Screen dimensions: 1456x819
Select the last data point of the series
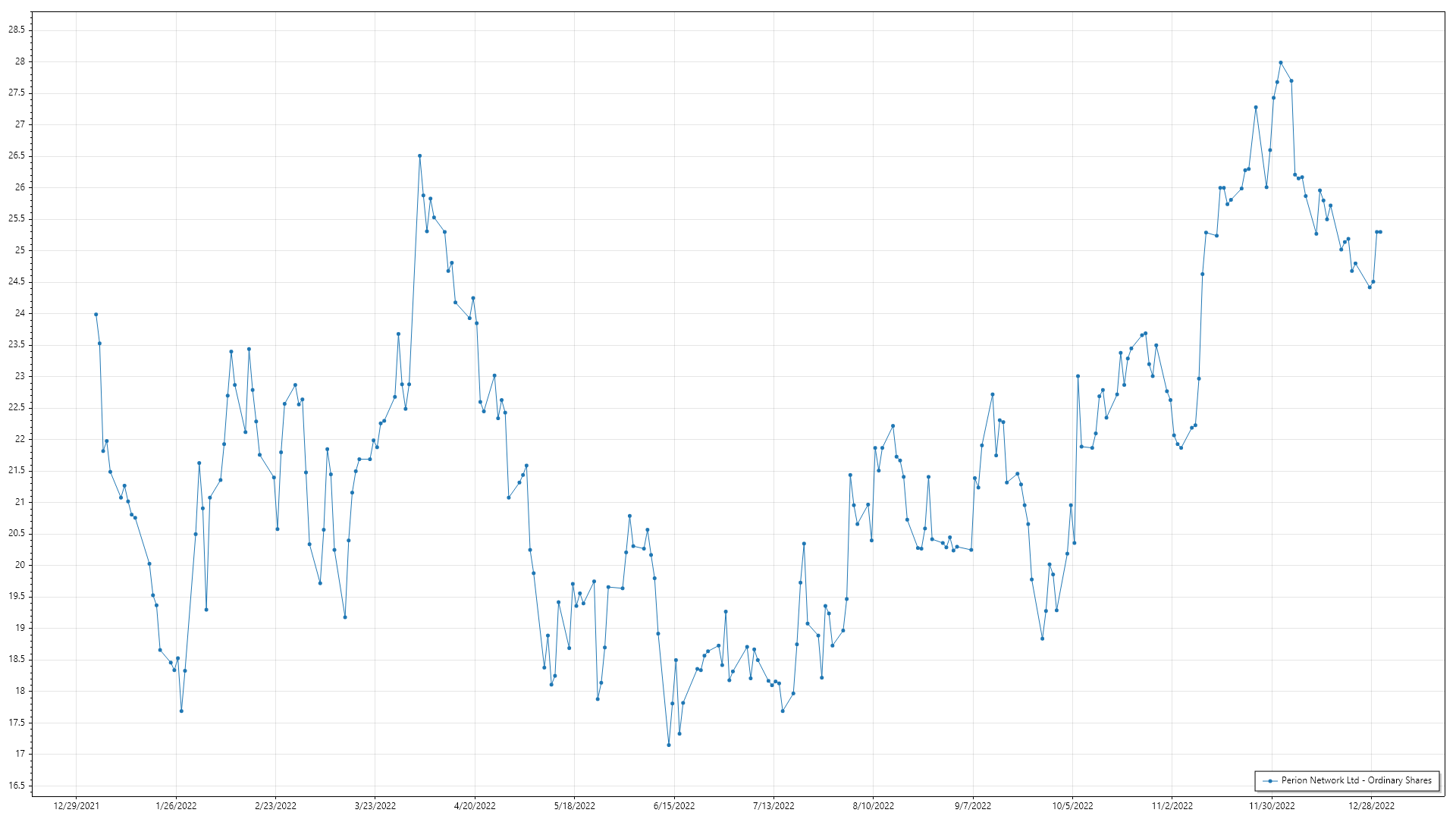click(x=1380, y=232)
